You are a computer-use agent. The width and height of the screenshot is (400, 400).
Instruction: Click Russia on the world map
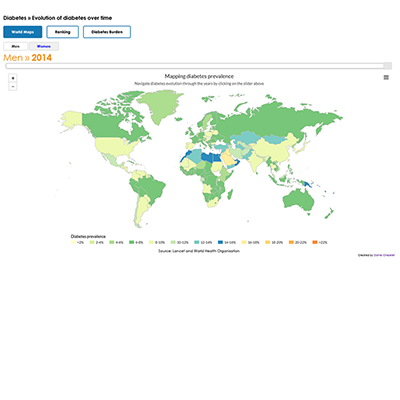273,120
